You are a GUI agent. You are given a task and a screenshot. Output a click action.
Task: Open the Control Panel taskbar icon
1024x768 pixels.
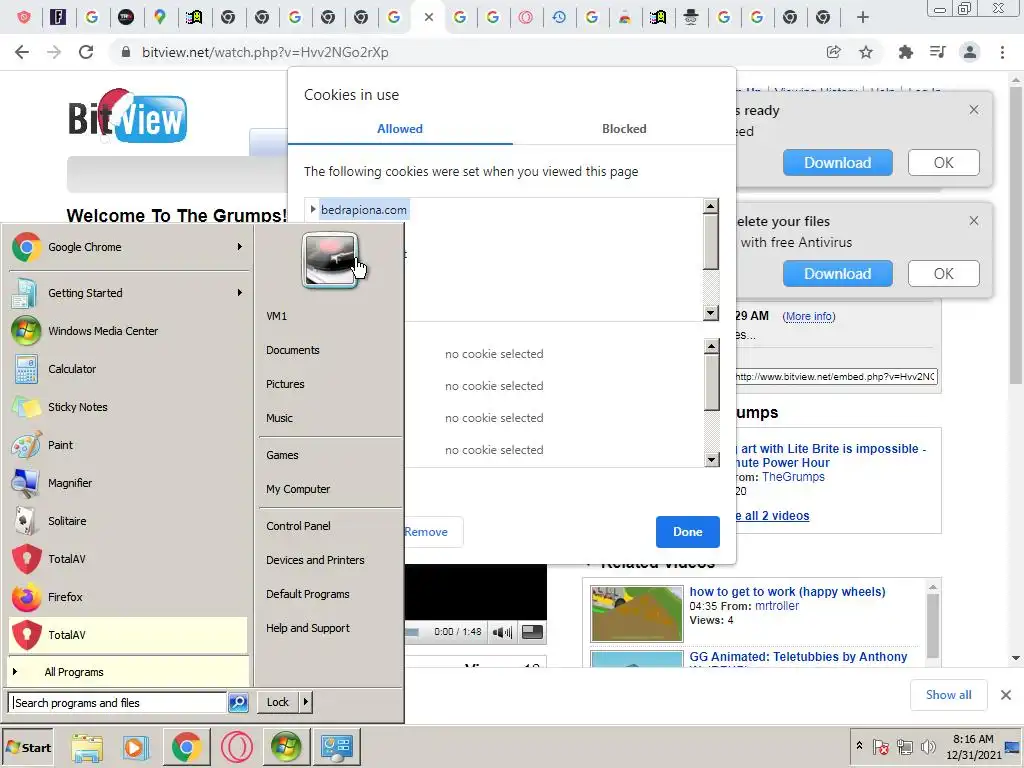tap(336, 748)
